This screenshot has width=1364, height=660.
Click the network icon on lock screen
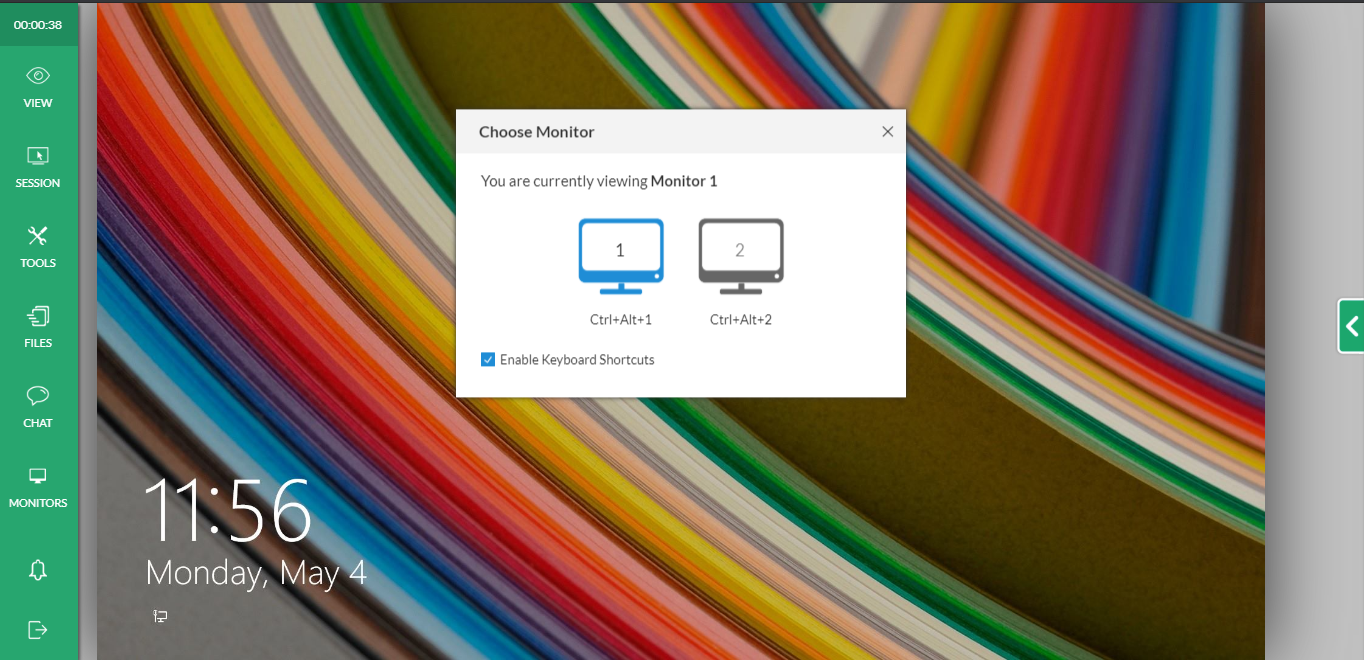[x=160, y=616]
